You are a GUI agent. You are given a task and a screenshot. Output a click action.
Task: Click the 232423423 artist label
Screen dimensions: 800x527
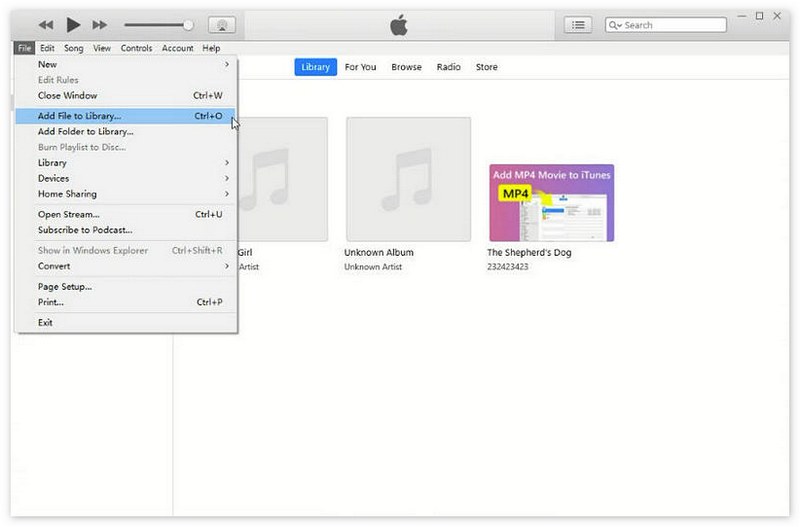pos(508,267)
